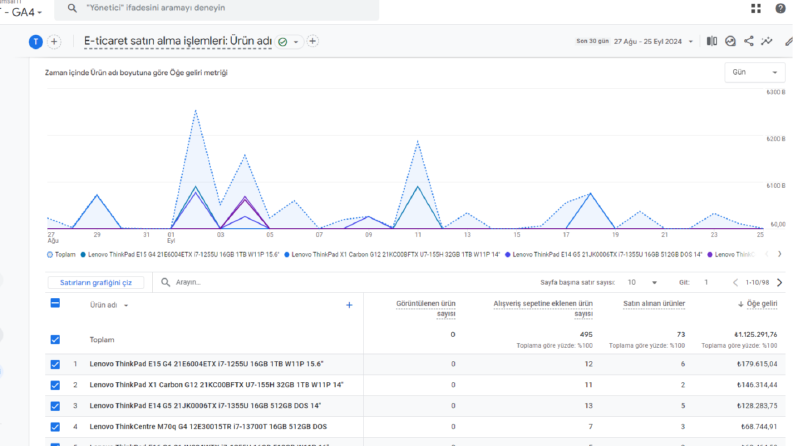
Task: Add a comparison with the plus beside T
Action: tap(54, 41)
